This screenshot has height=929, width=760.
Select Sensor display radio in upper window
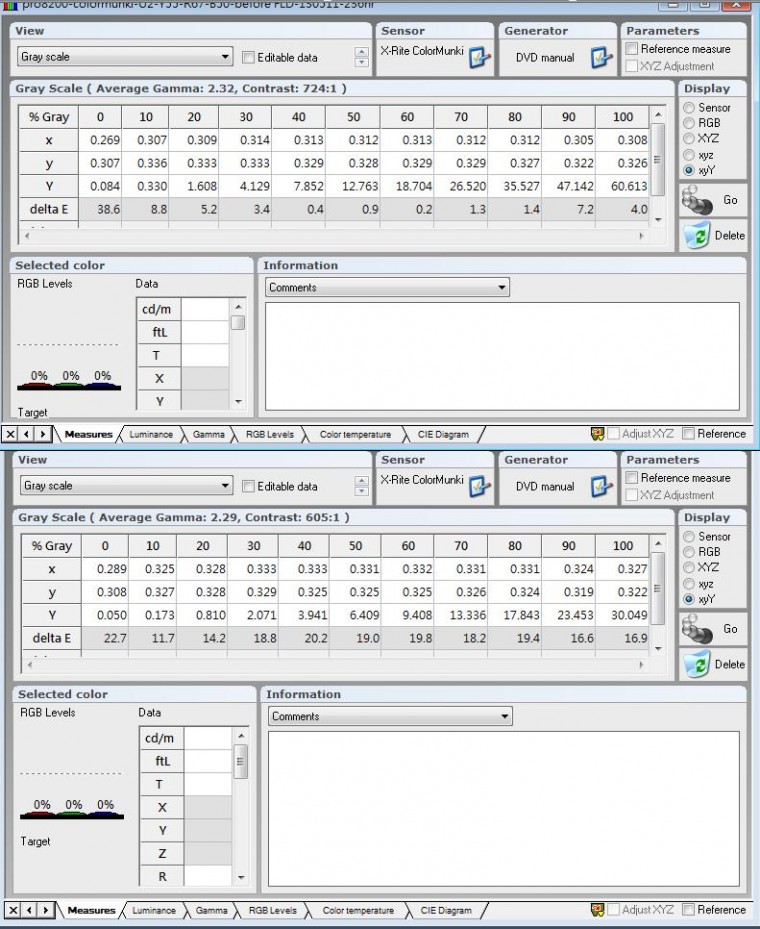[x=689, y=108]
